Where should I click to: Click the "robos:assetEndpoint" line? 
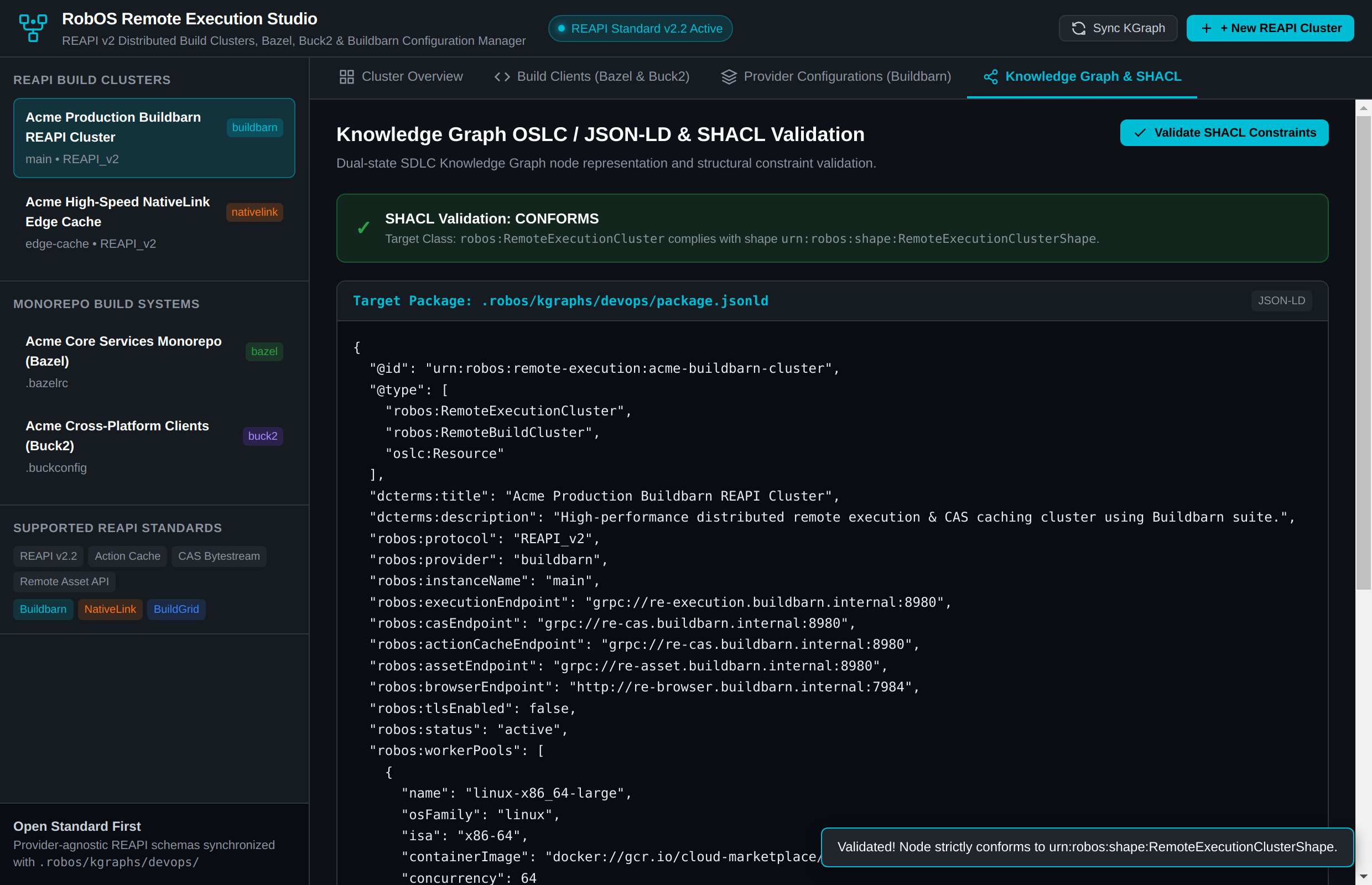(628, 666)
